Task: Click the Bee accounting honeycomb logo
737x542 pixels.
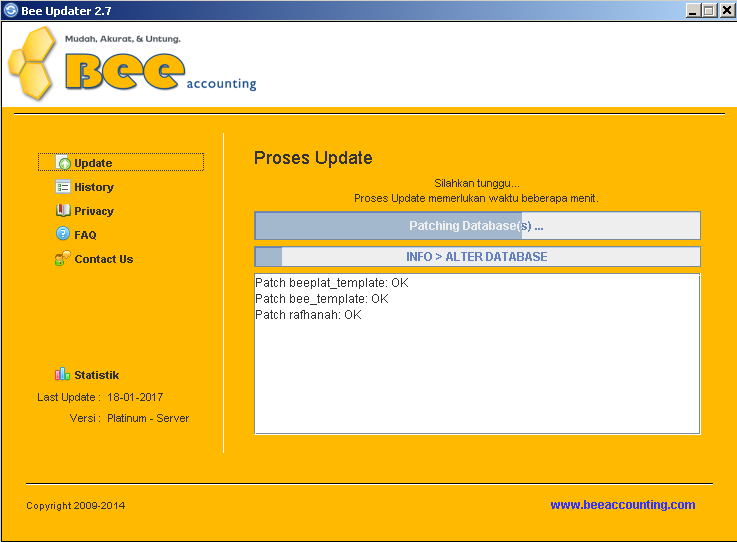Action: coord(32,63)
